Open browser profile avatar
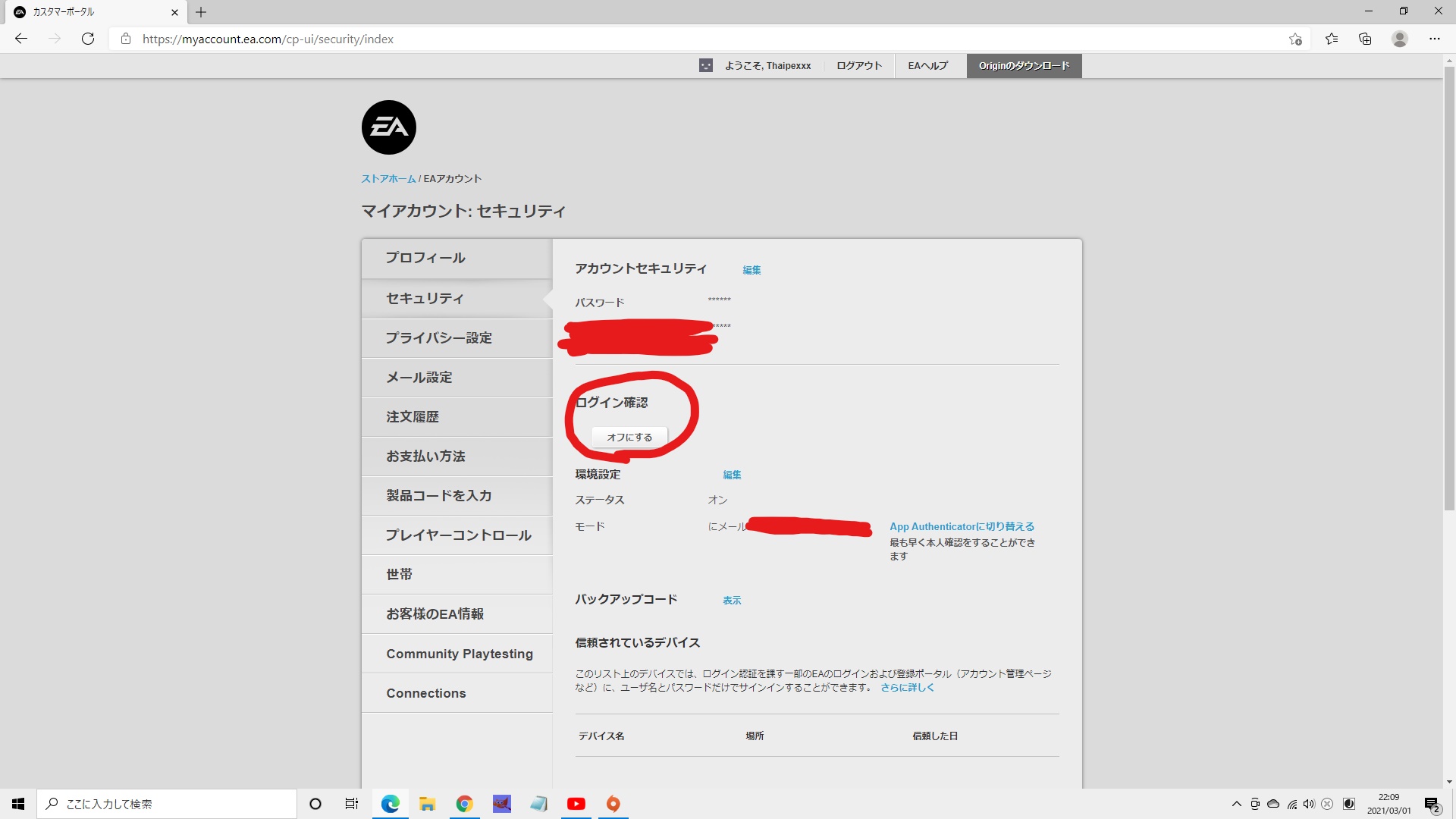This screenshot has width=1456, height=819. point(1400,39)
